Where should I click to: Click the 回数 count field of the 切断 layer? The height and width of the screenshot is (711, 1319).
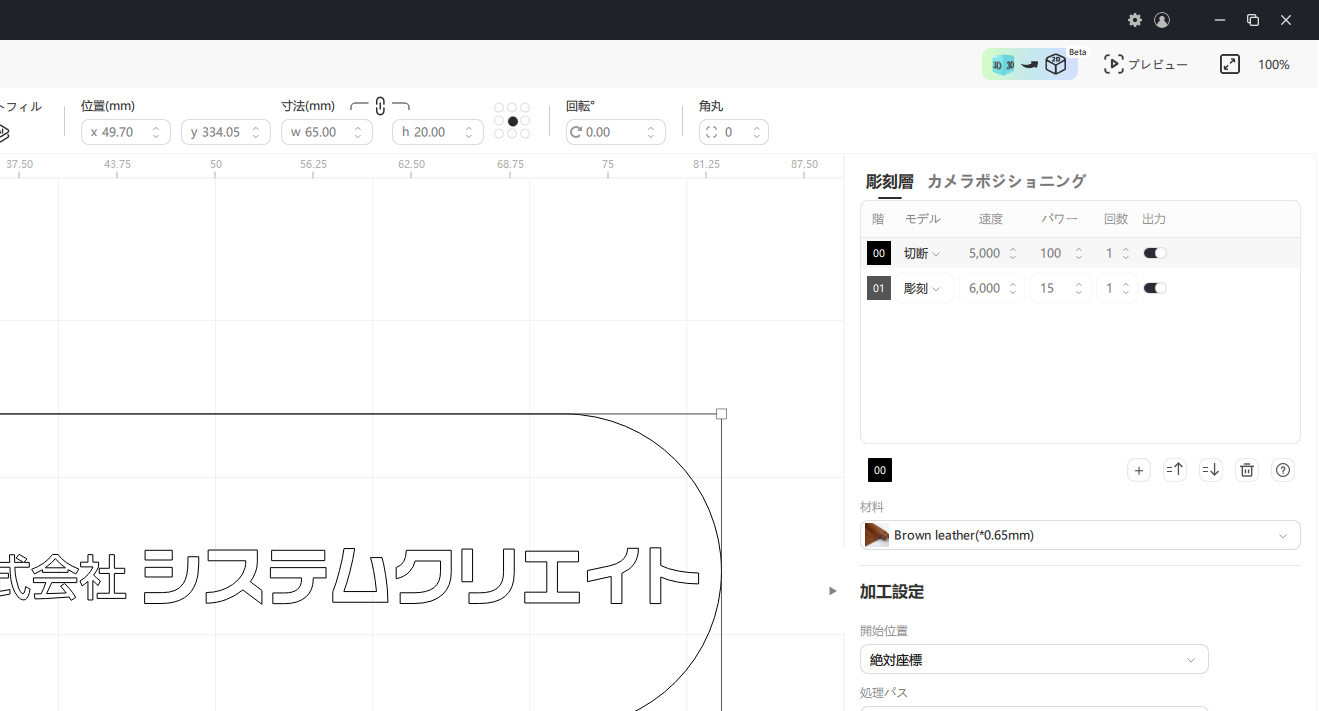point(1116,253)
